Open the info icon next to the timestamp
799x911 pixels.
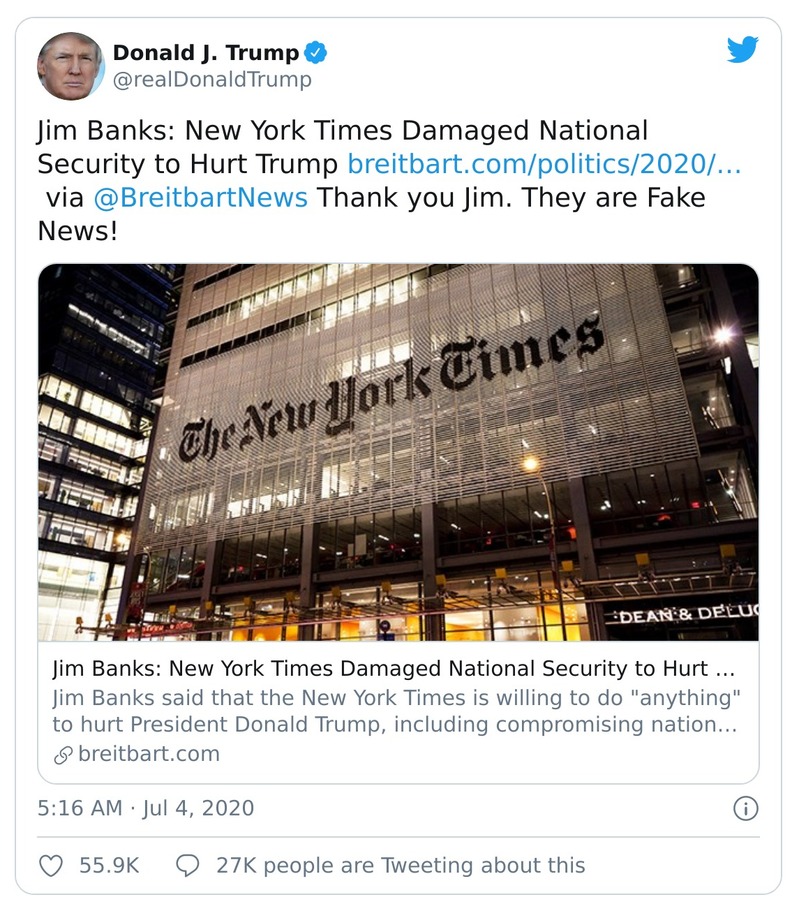click(744, 810)
